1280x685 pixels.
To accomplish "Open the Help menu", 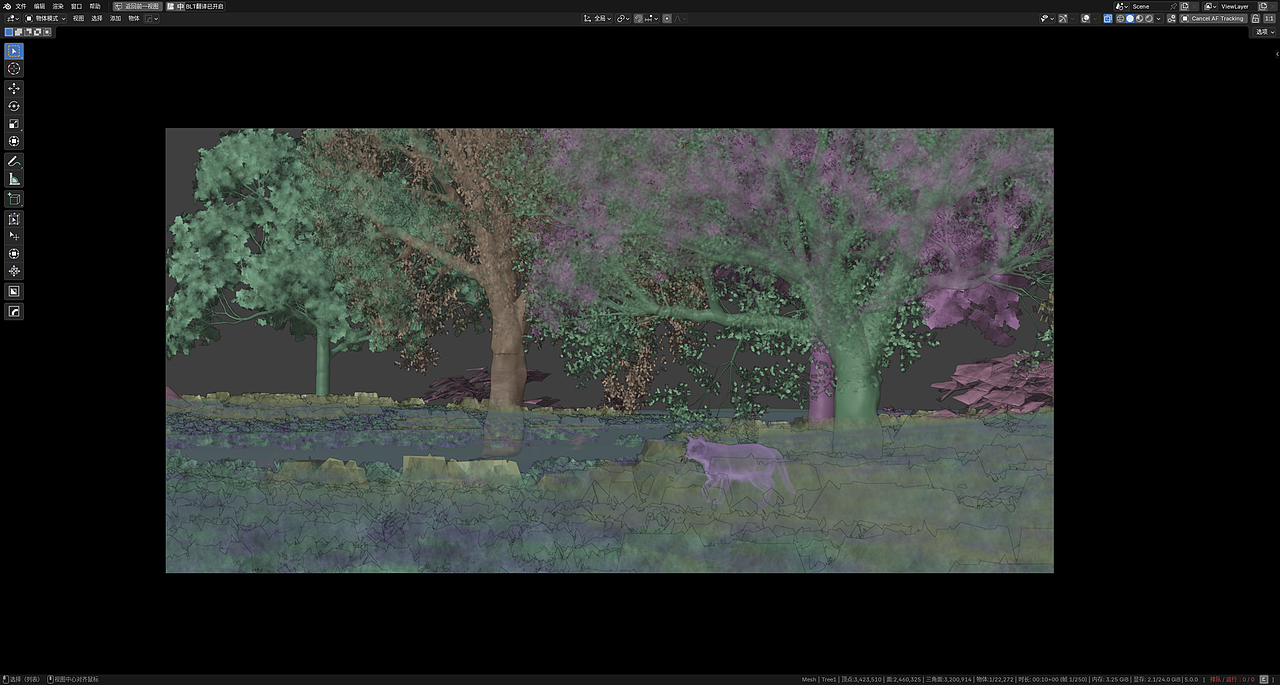I will tap(95, 6).
